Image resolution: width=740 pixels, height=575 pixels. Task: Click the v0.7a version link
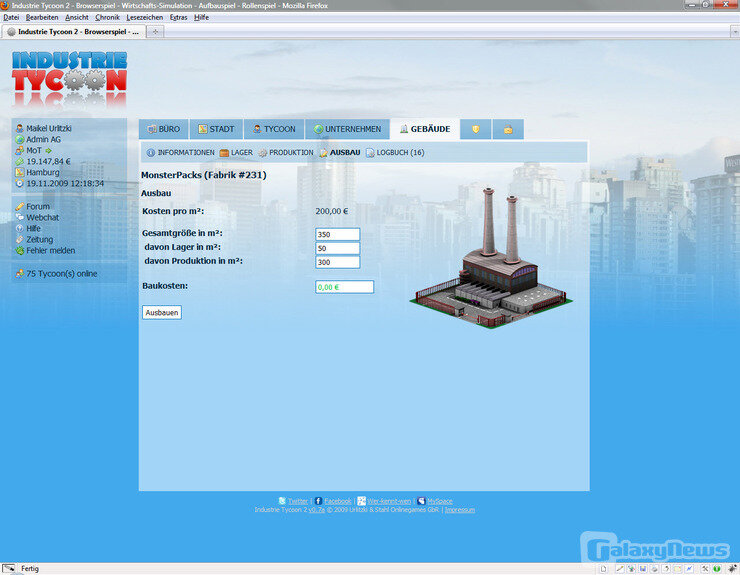[x=317, y=509]
